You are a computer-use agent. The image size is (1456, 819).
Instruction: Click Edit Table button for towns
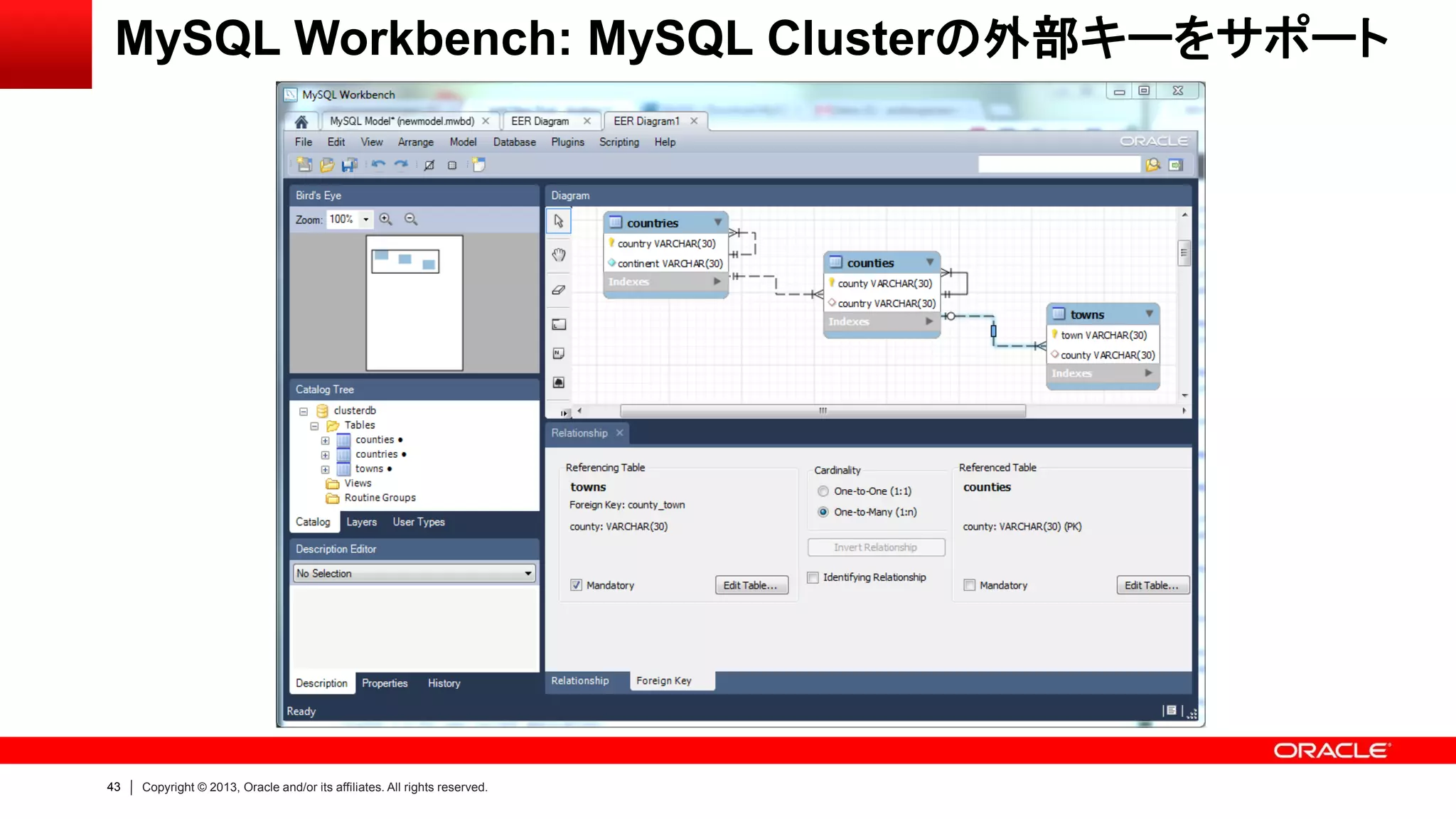[x=751, y=585]
